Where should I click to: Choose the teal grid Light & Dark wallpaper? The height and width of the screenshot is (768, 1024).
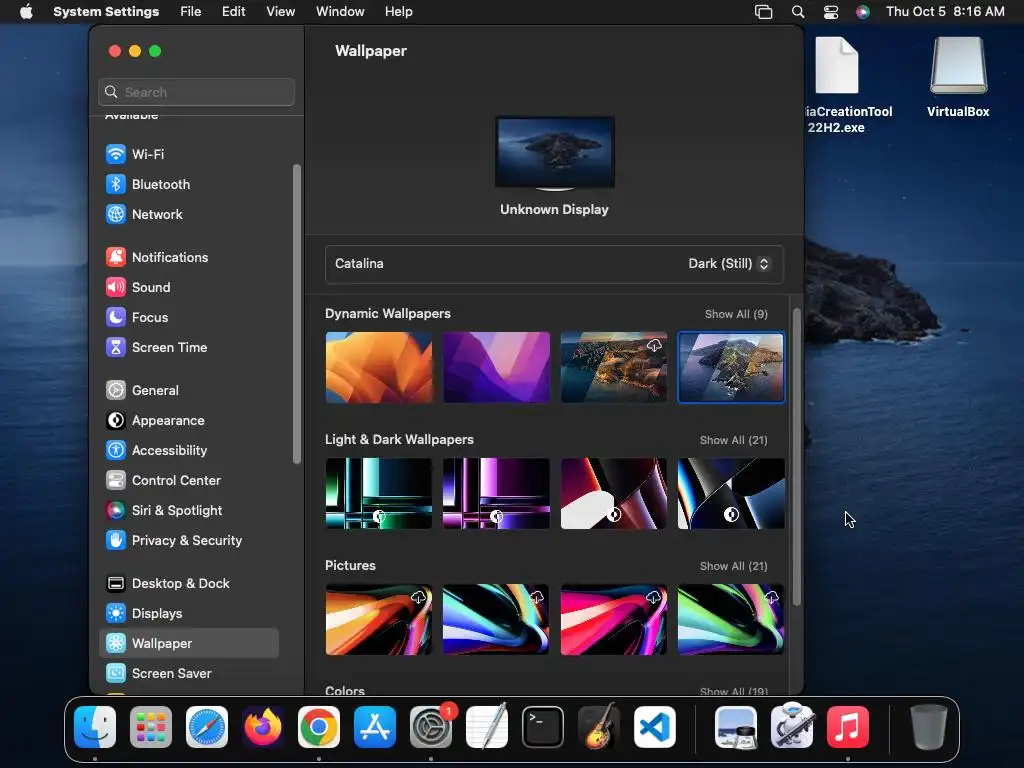pos(379,493)
